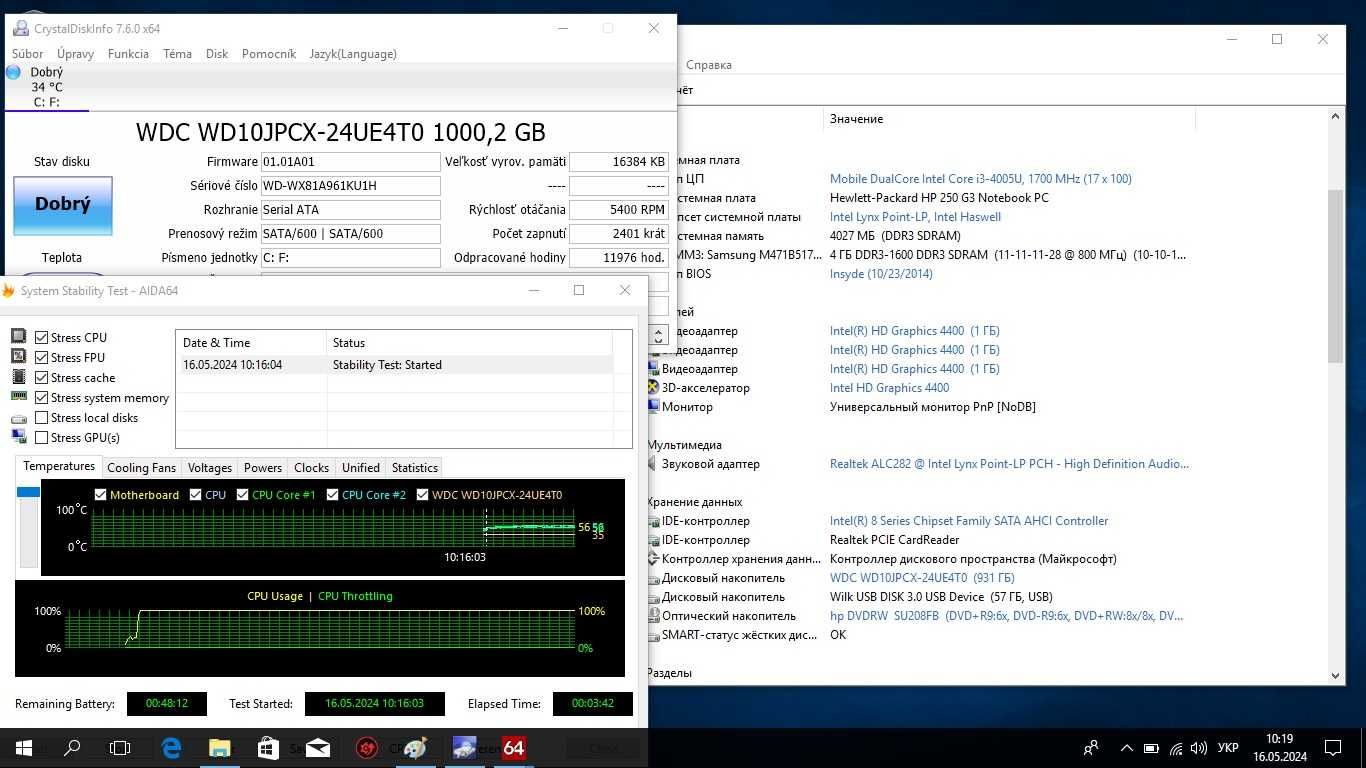
Task: Click the battery icon in system tray
Action: (x=1151, y=748)
